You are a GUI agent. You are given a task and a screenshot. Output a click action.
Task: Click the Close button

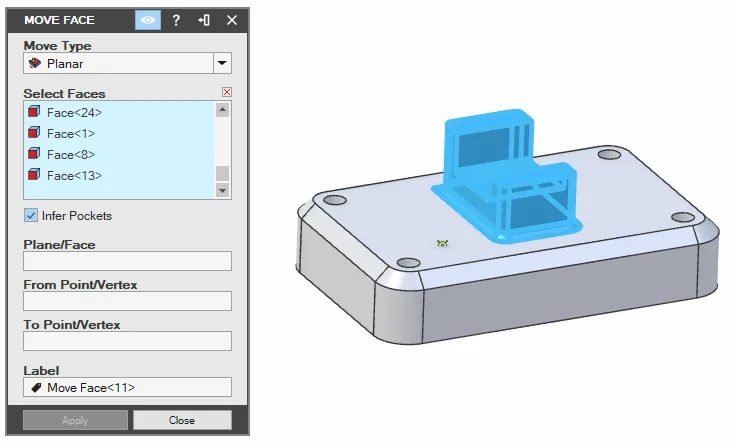pos(182,420)
